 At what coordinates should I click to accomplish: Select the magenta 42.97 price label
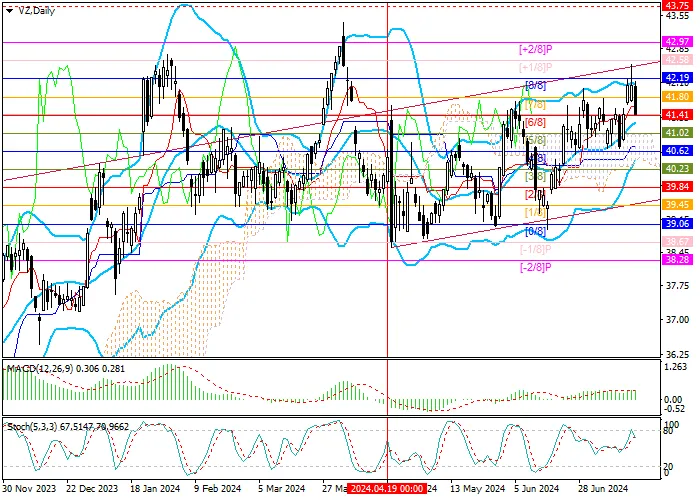tap(677, 42)
